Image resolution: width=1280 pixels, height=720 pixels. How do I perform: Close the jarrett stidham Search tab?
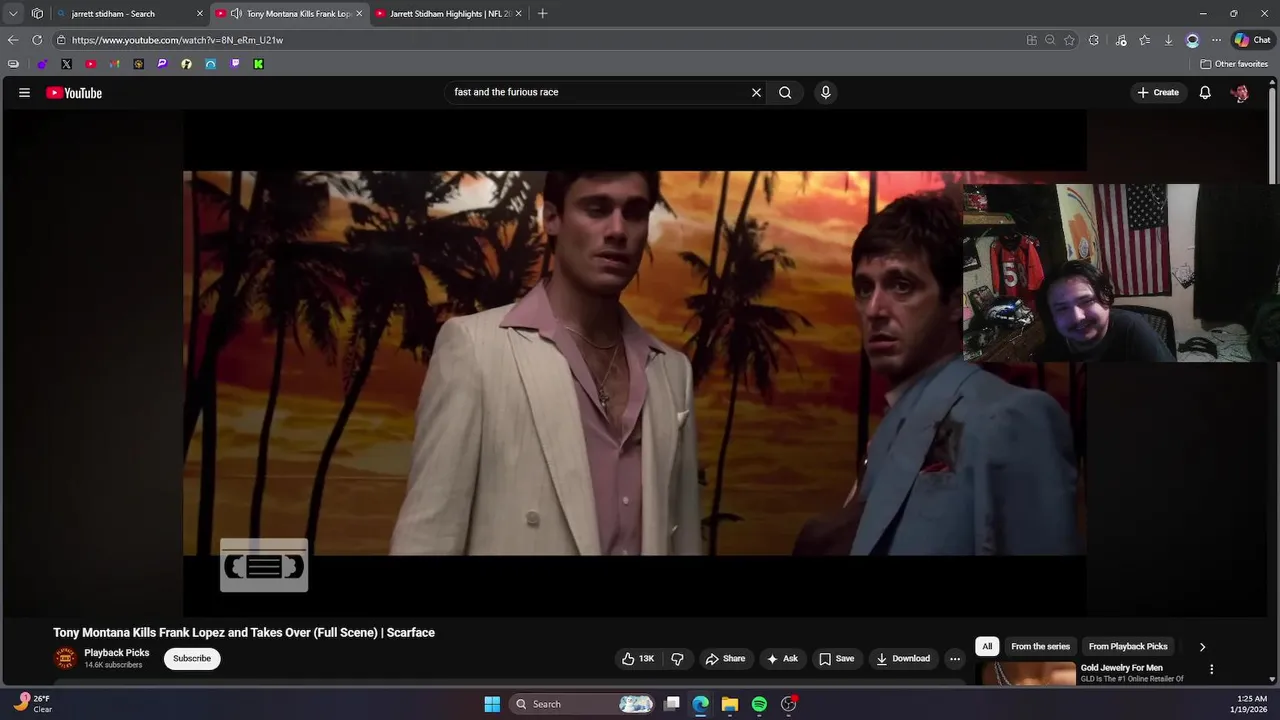199,14
